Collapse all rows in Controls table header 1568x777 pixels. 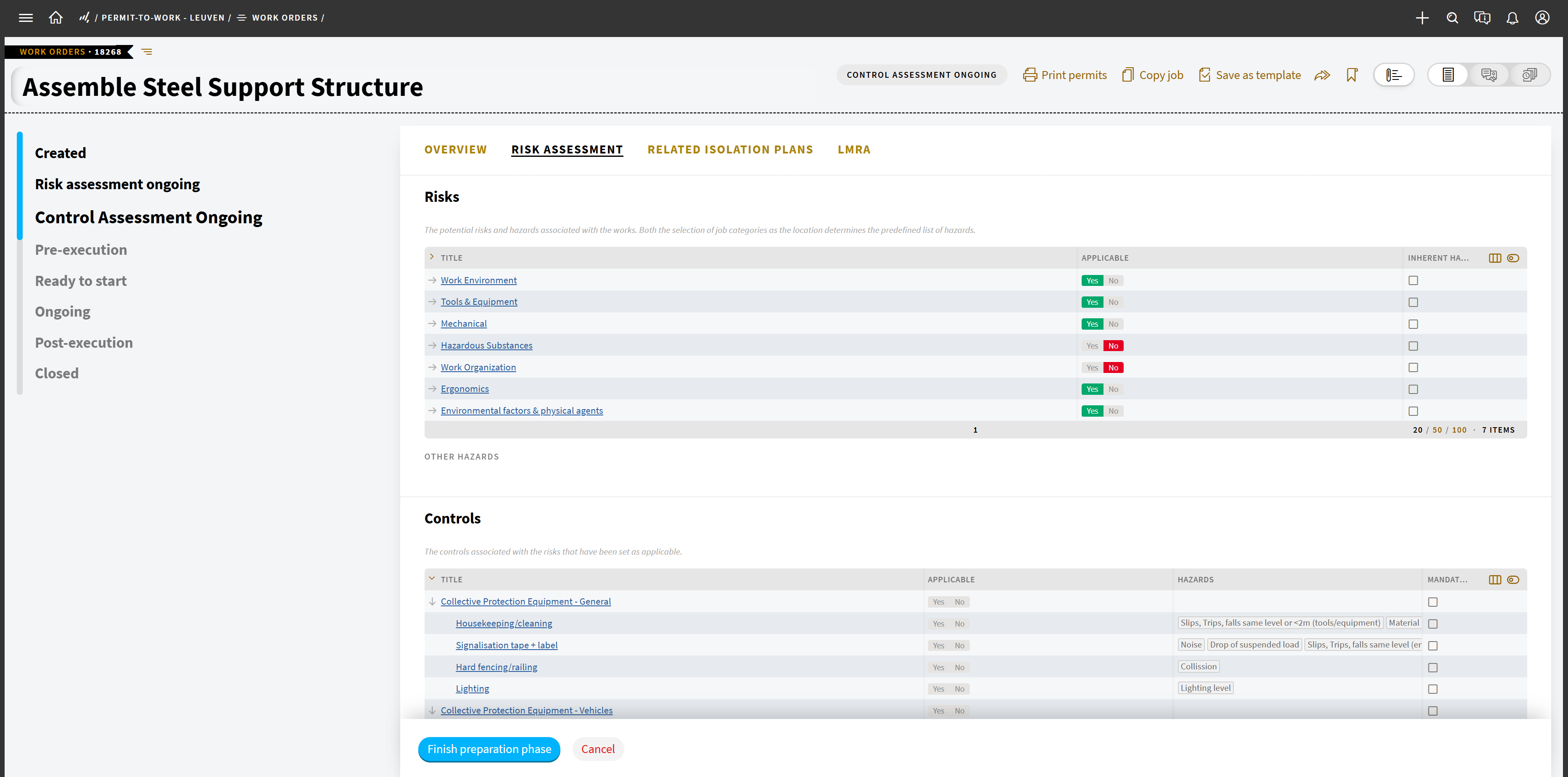click(x=432, y=579)
